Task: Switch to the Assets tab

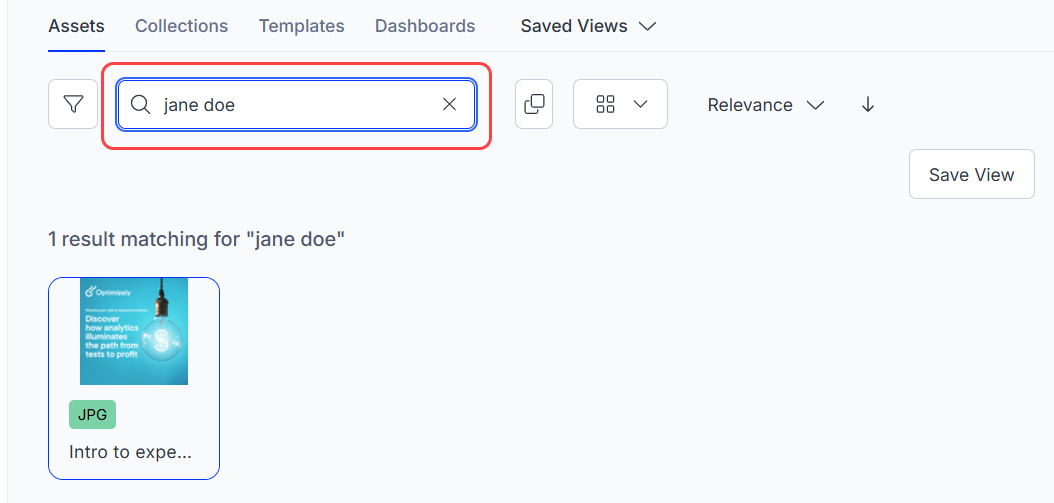Action: pyautogui.click(x=76, y=26)
